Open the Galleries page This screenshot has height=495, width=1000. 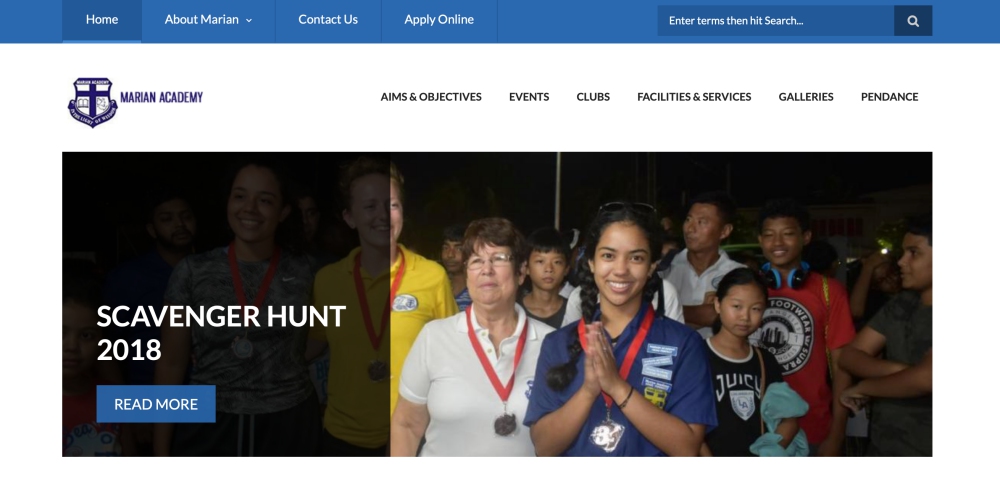pos(806,97)
